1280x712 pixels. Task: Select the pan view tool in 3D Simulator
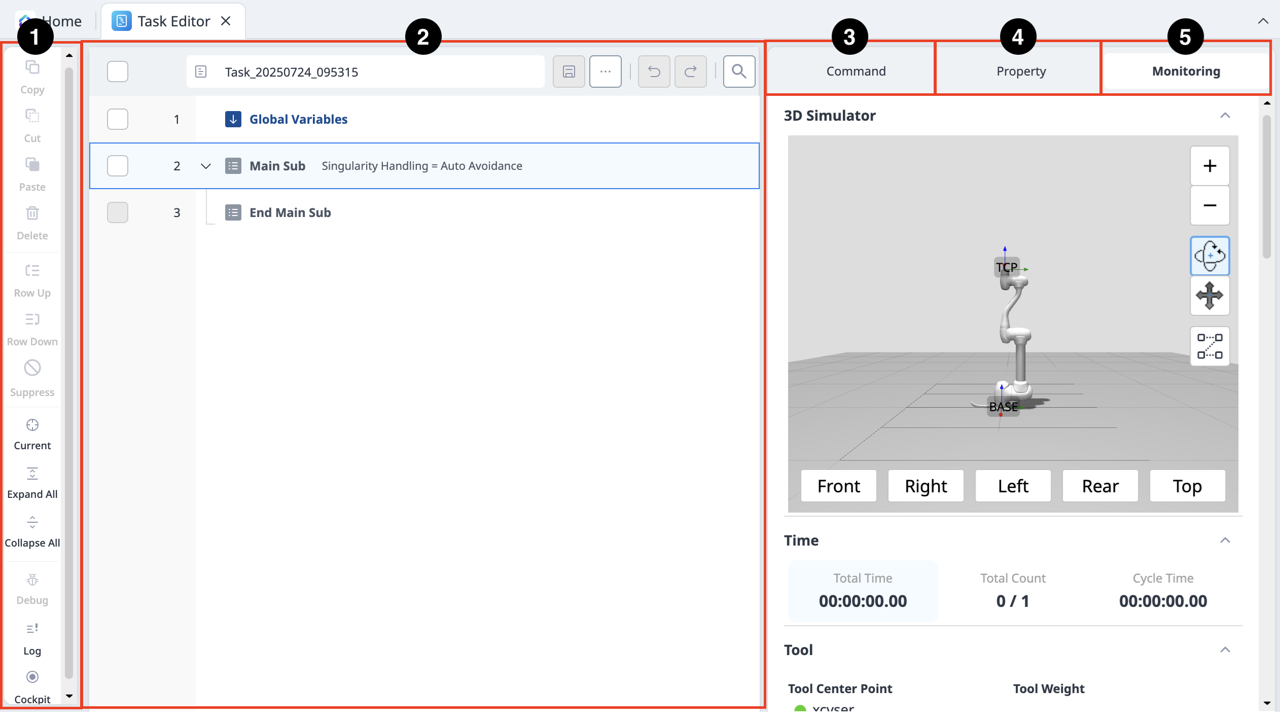1209,295
